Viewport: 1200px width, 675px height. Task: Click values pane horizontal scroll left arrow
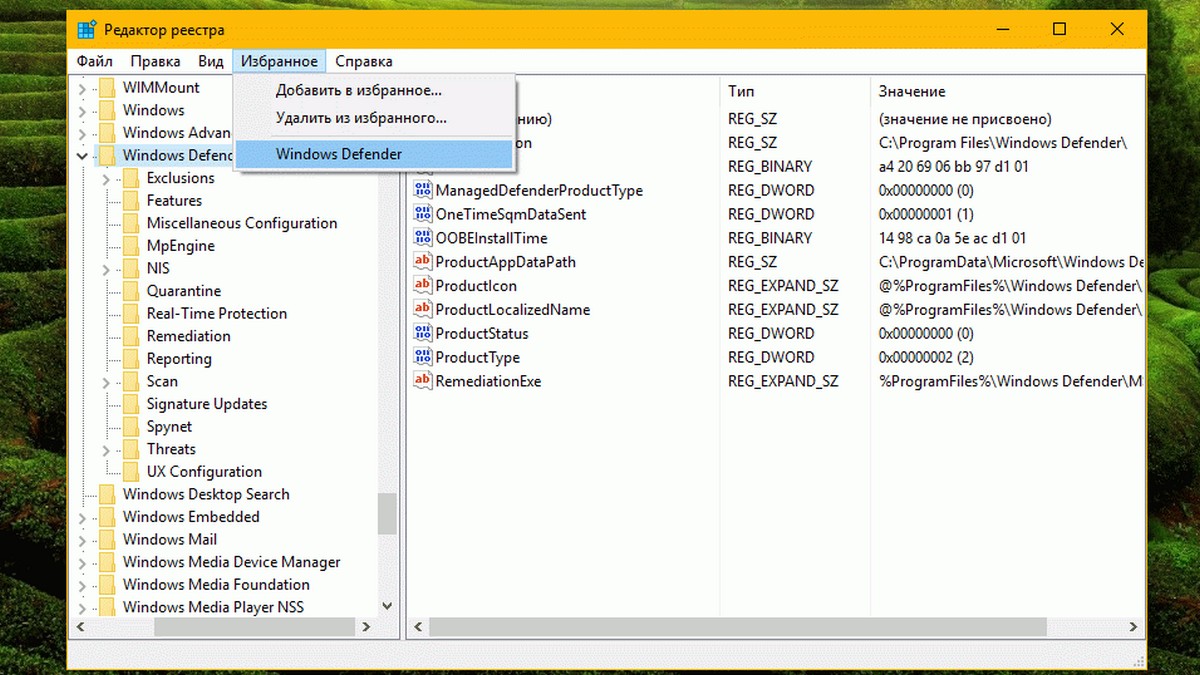pos(418,627)
